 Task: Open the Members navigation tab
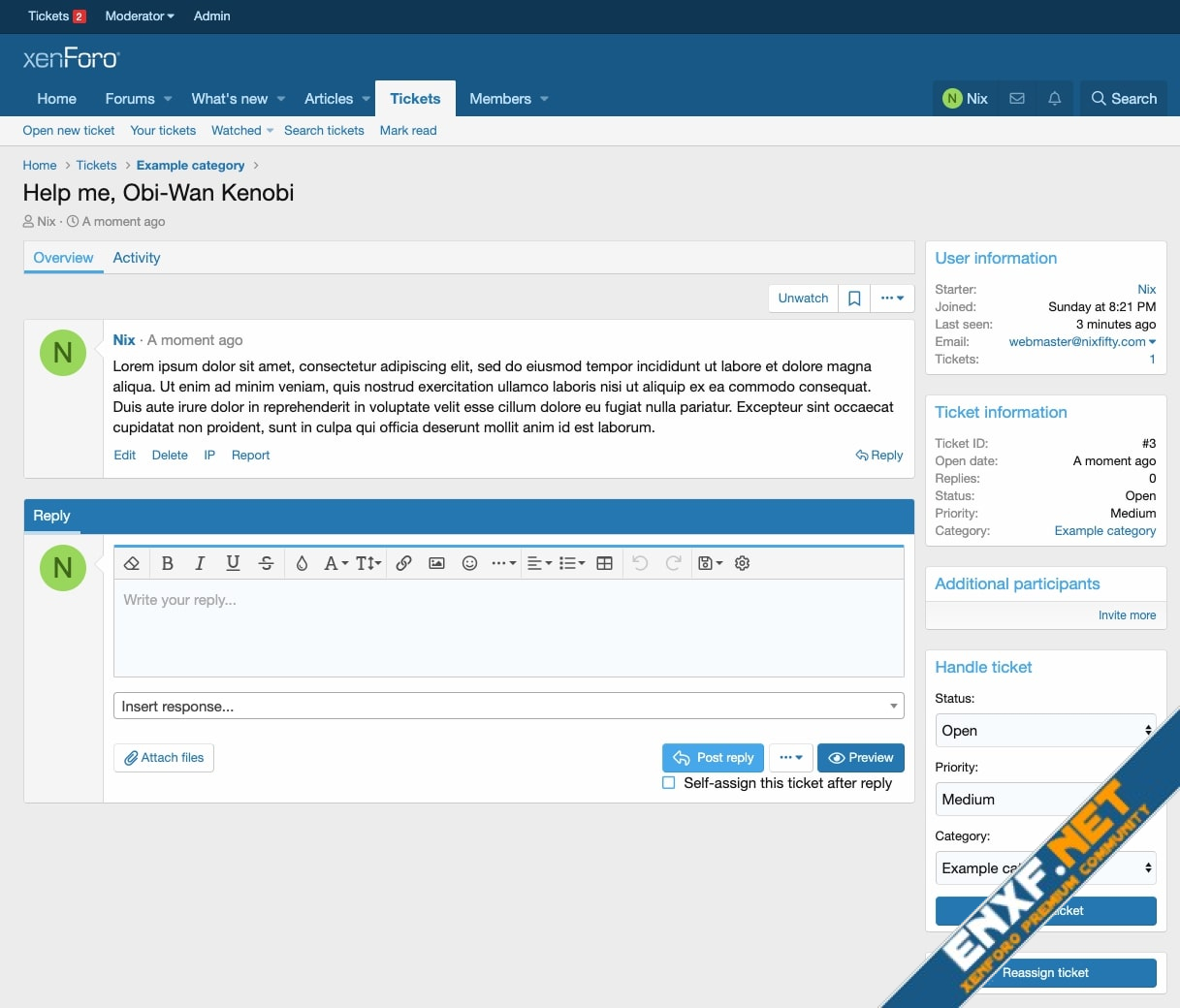500,99
